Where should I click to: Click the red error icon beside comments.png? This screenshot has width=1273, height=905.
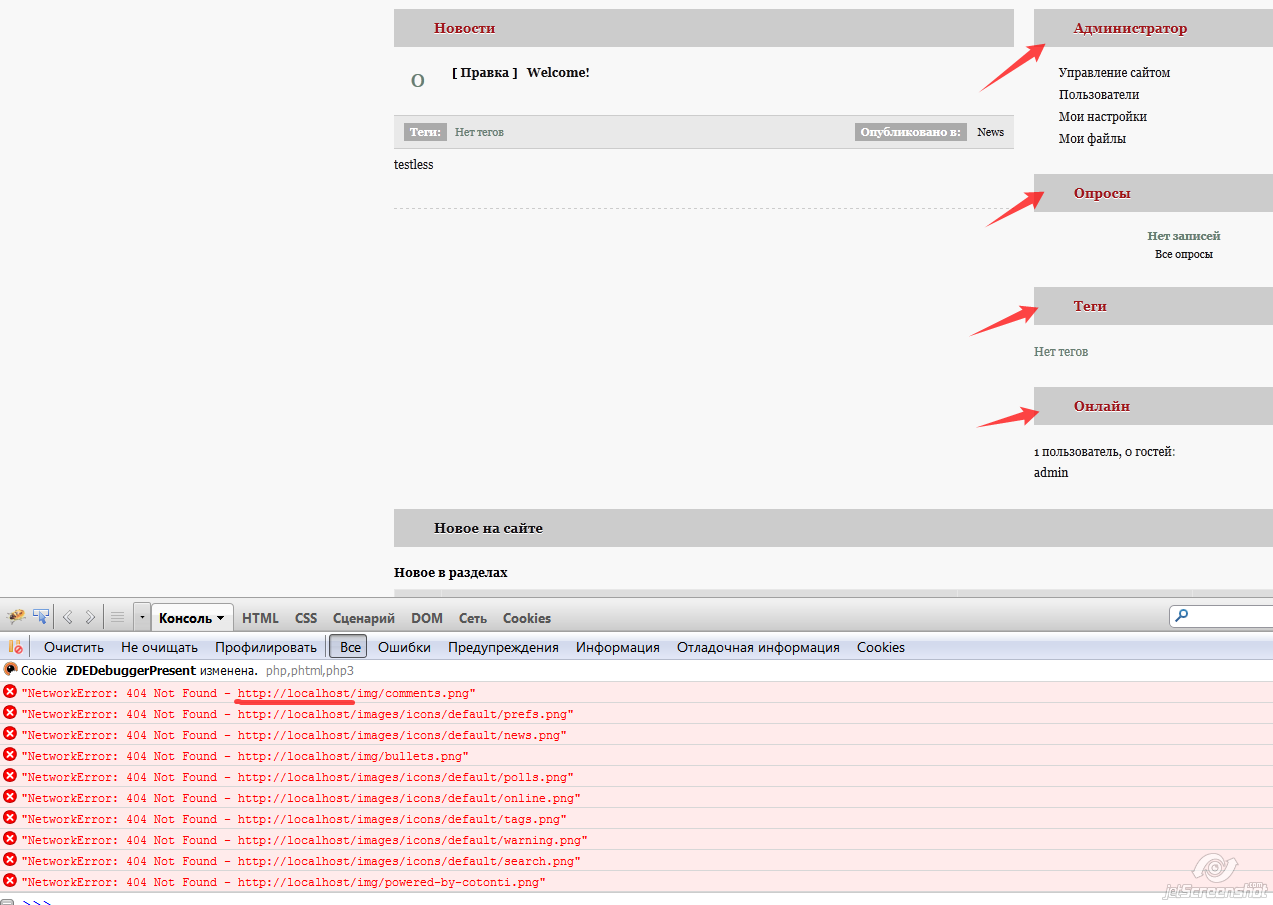click(10, 692)
